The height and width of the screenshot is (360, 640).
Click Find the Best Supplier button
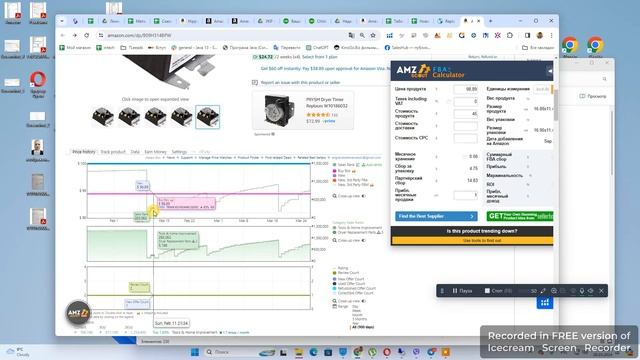coord(436,216)
